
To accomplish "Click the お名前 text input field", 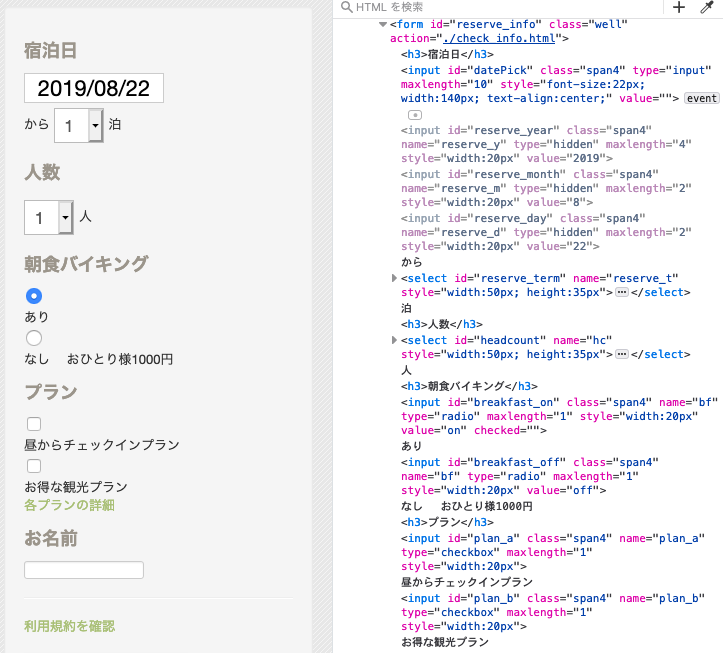I will pyautogui.click(x=84, y=570).
